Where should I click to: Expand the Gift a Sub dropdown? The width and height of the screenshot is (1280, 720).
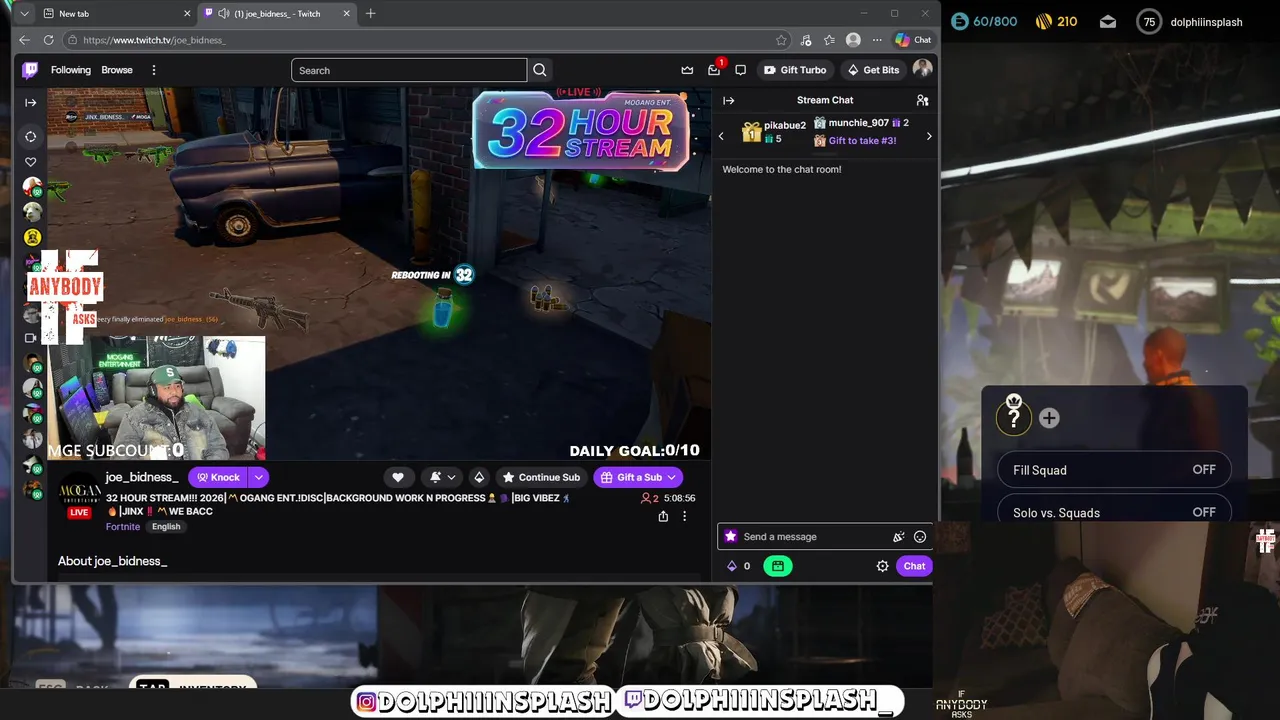coord(671,477)
